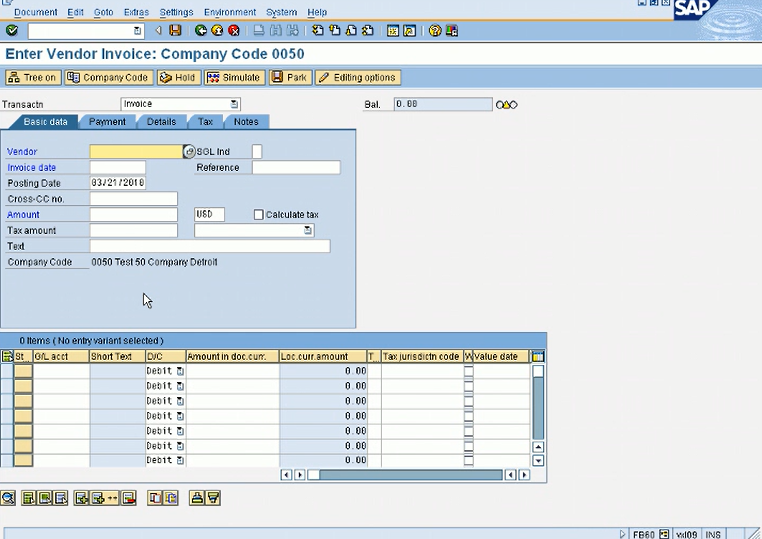The width and height of the screenshot is (762, 539).
Task: Open the command field history dropdown
Action: (x=138, y=31)
